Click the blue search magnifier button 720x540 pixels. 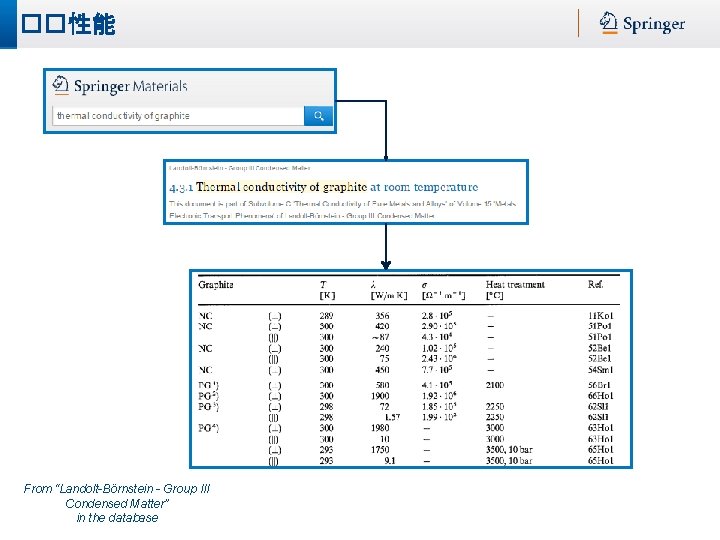(x=318, y=116)
